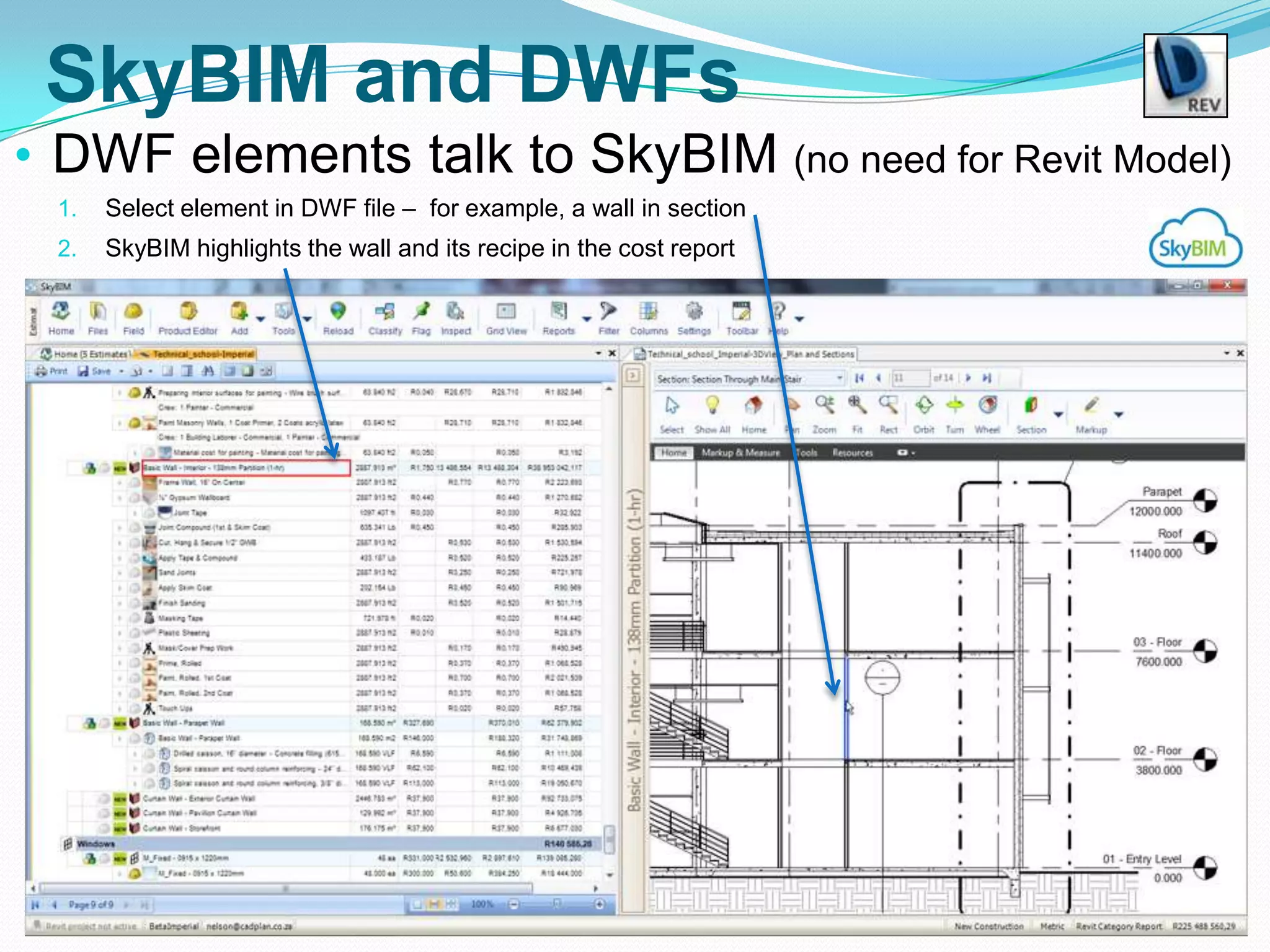This screenshot has height=952, width=1270.
Task: Open Section Through Main Stair dropdown
Action: 840,377
